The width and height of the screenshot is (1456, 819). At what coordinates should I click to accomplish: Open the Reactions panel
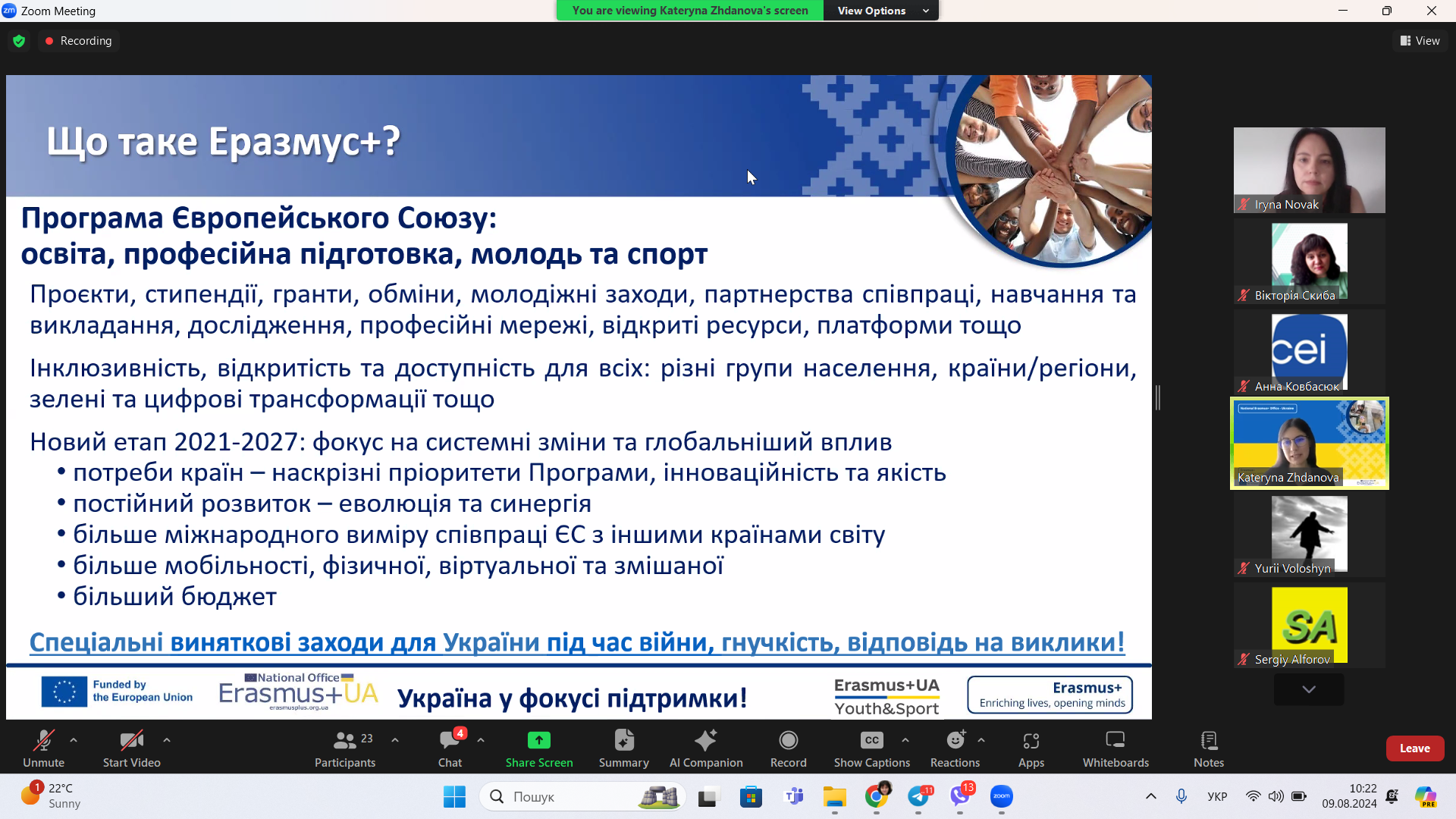coord(954,748)
